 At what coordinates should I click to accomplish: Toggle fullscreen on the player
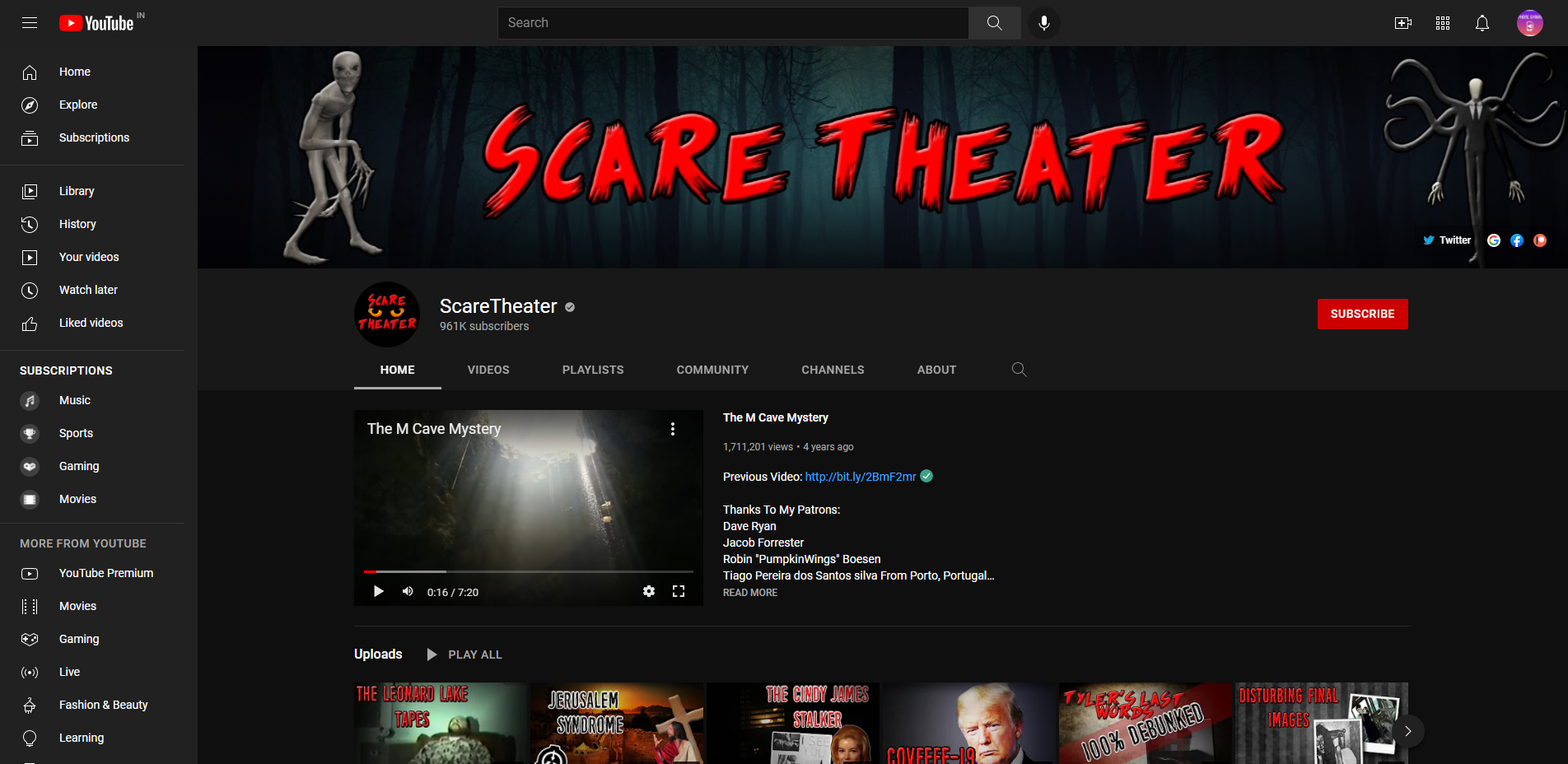tap(679, 591)
